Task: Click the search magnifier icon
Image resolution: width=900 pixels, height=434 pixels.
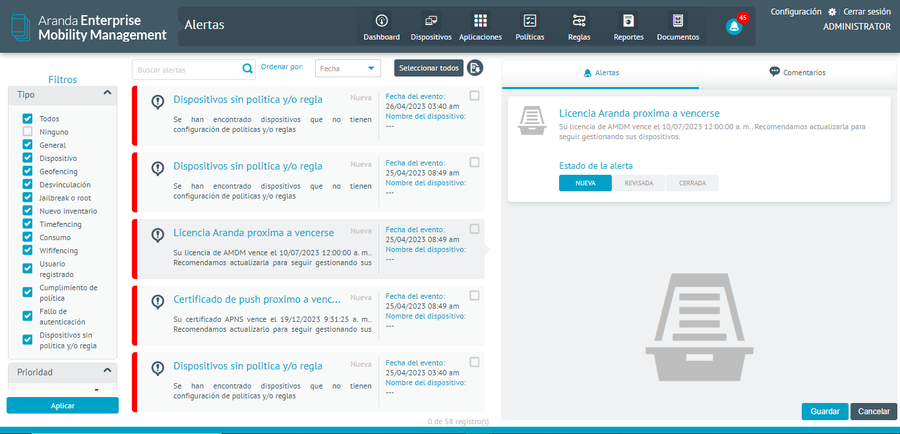Action: coord(247,69)
